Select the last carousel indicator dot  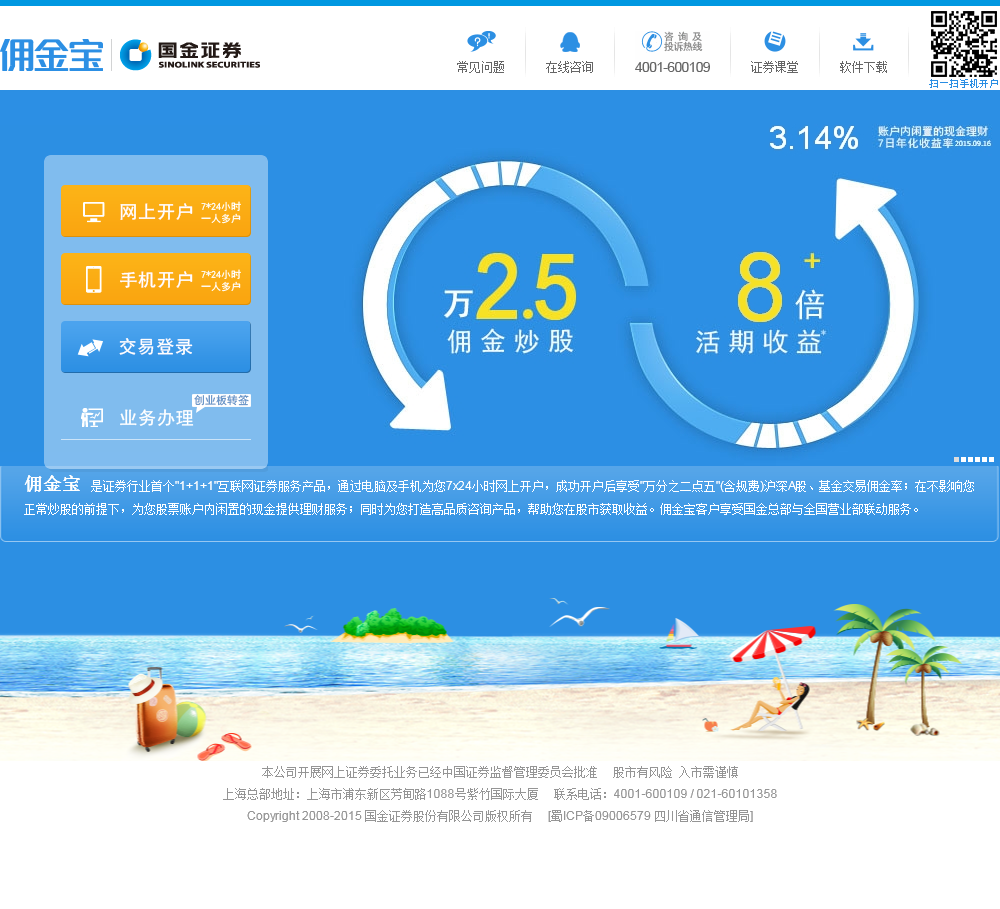[992, 459]
